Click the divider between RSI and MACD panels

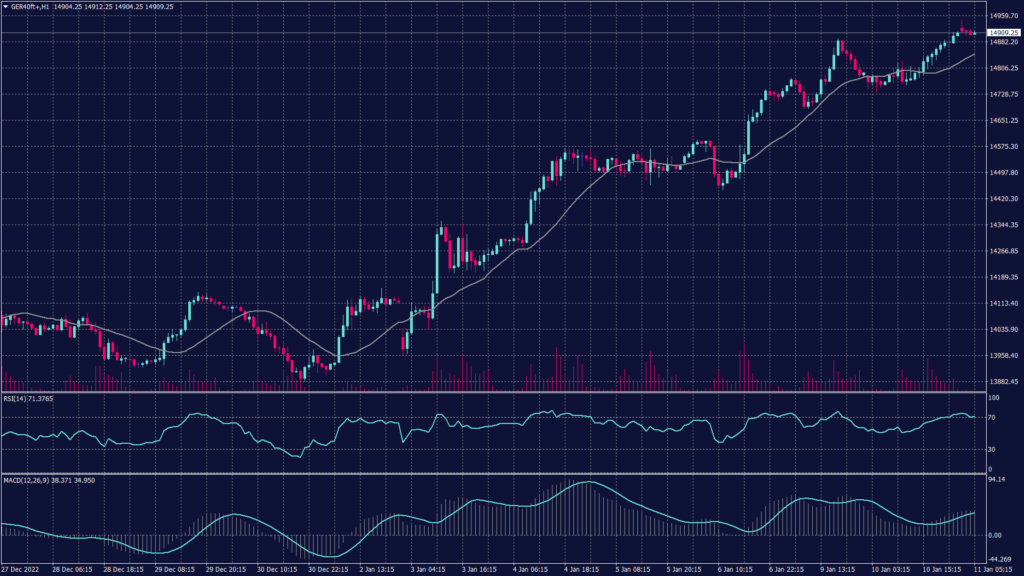(x=490, y=474)
